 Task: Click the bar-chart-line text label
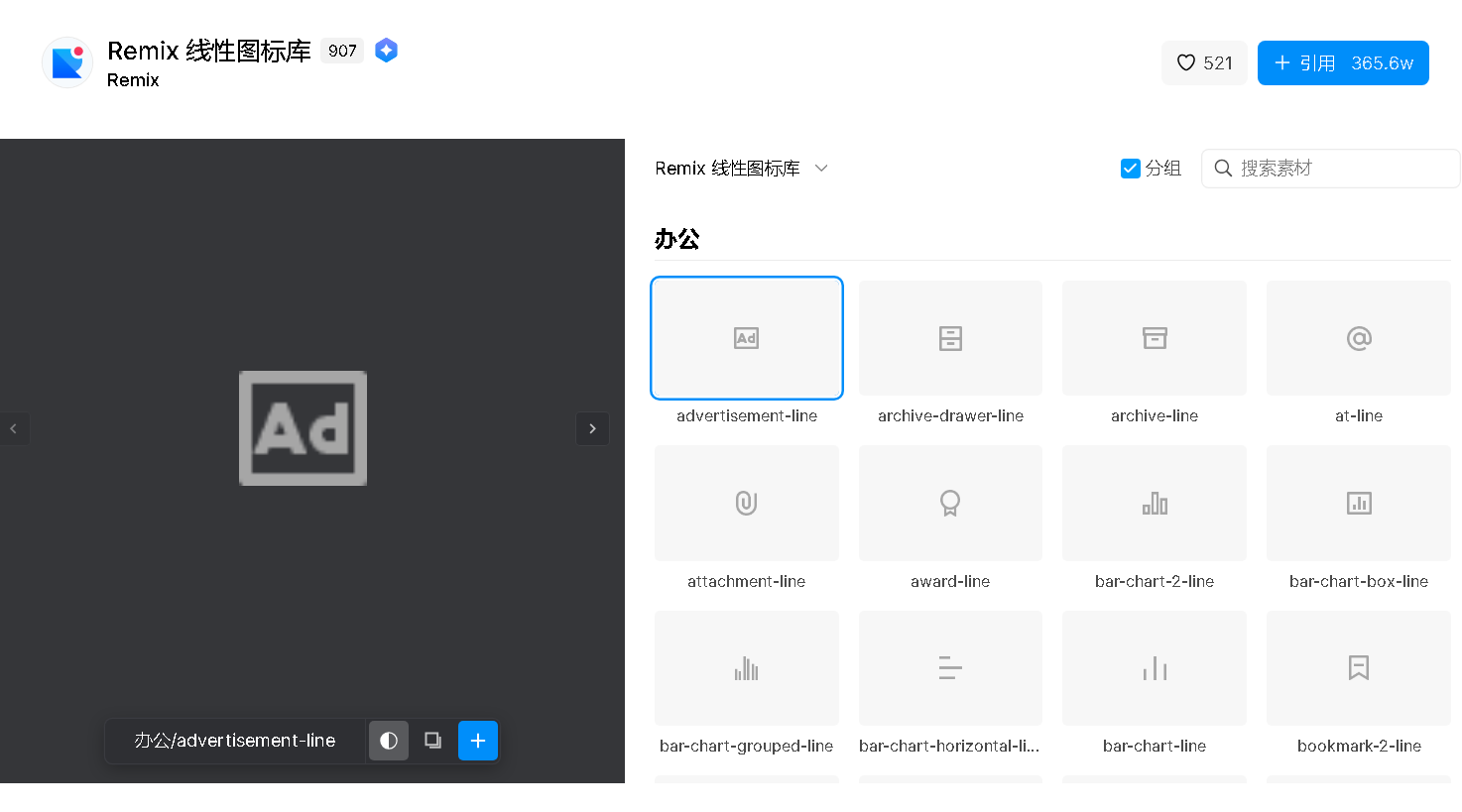pyautogui.click(x=1155, y=746)
